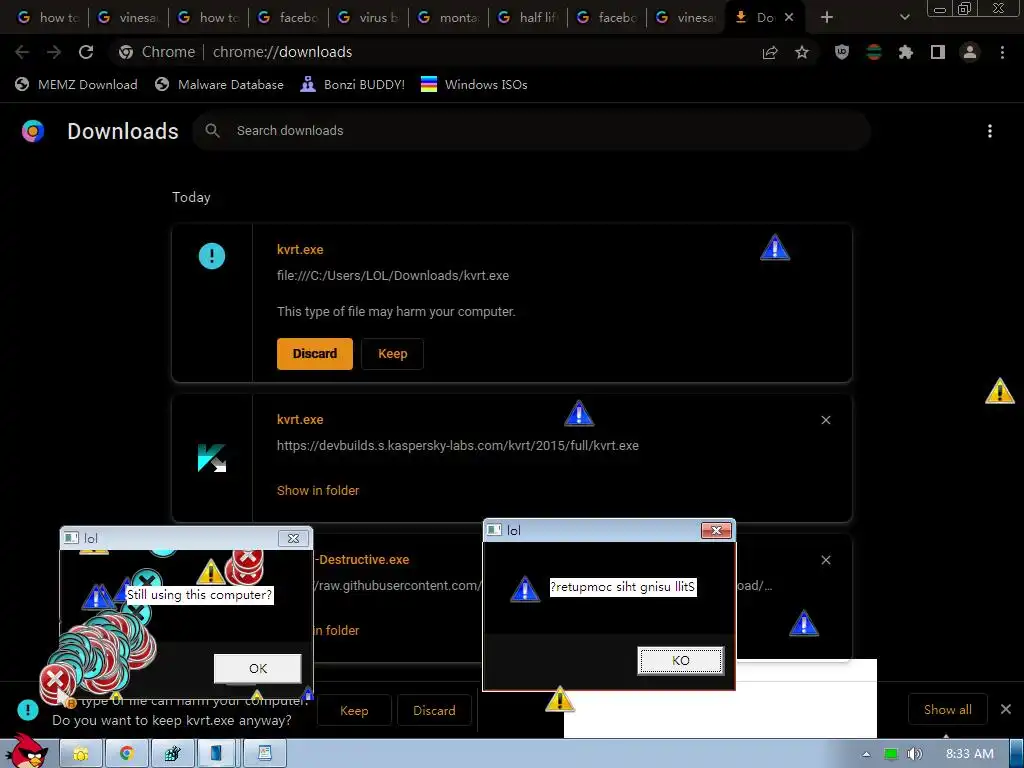Open the Malware Database bookmark
Screen dimensions: 1024x768
[x=219, y=84]
